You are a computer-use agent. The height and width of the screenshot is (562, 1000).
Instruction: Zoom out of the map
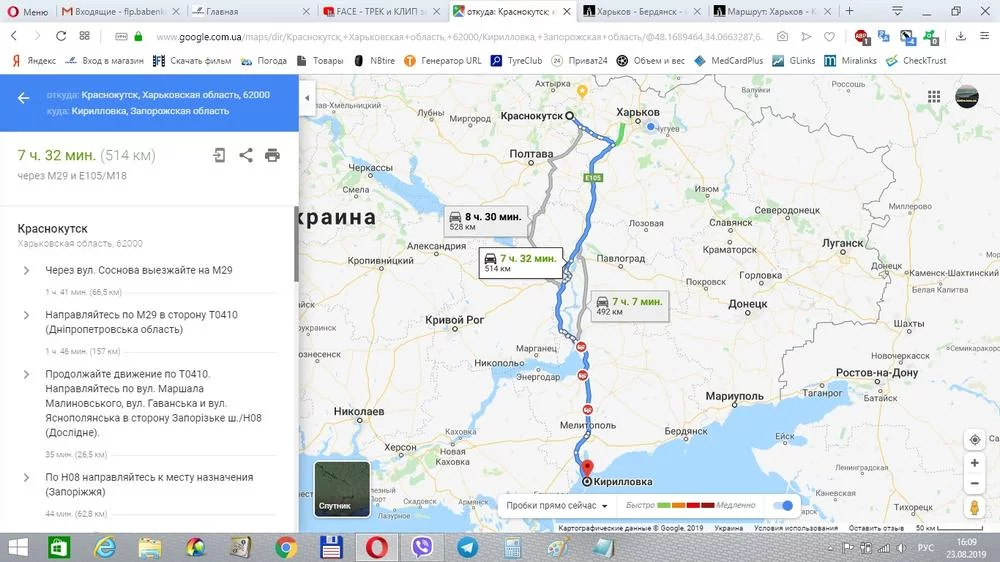974,483
